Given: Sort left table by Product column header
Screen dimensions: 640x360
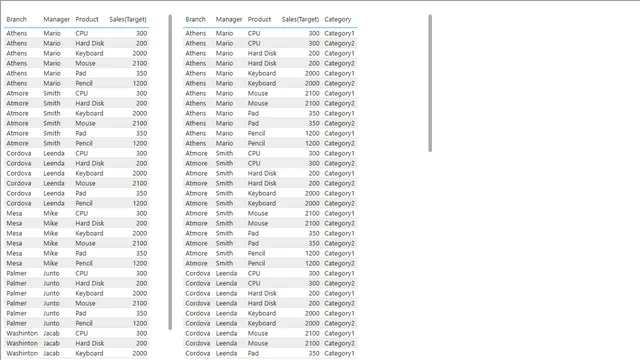Looking at the screenshot, I should pyautogui.click(x=87, y=19).
